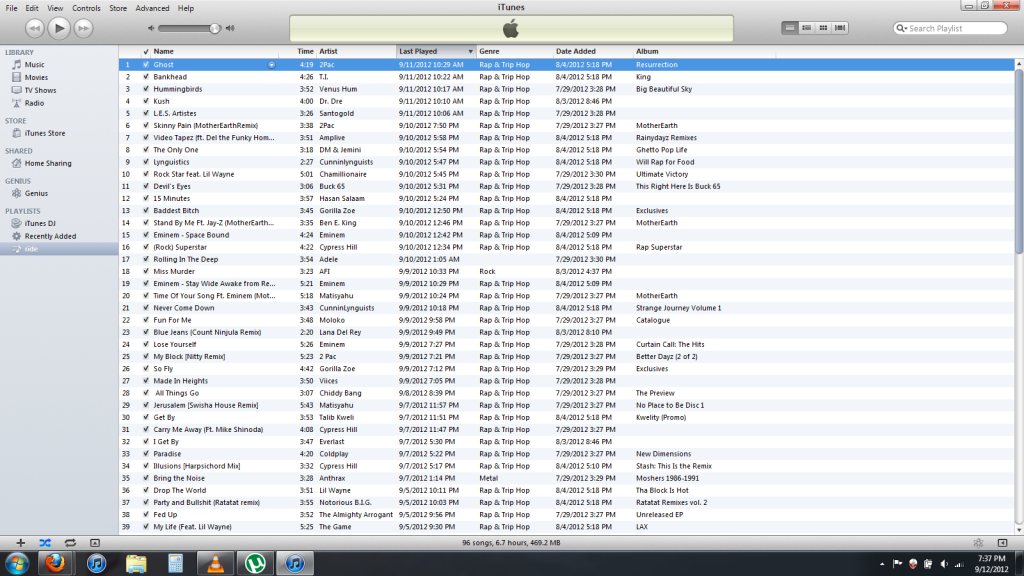Screen dimensions: 1024x576
Task: Click the add playlist plus icon
Action: click(20, 542)
